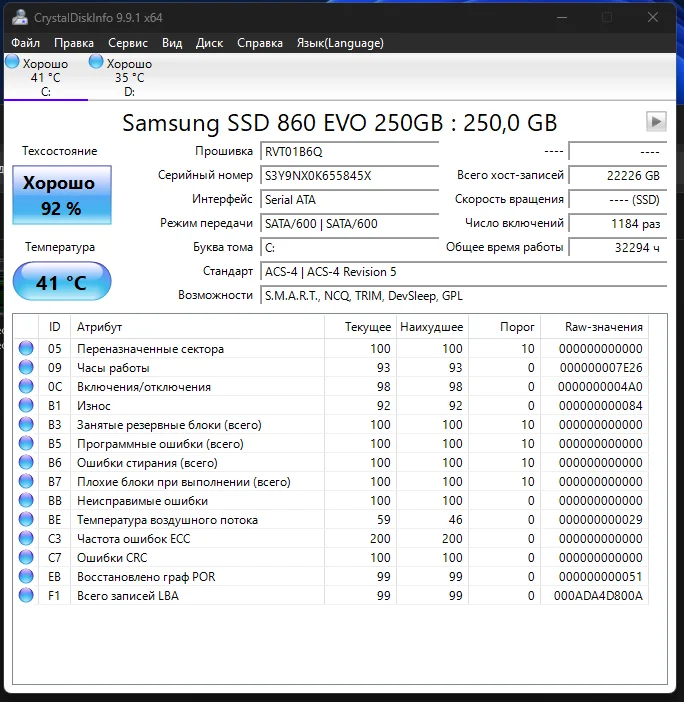Click the status orb for attribute B5
This screenshot has width=684, height=702.
(26, 443)
